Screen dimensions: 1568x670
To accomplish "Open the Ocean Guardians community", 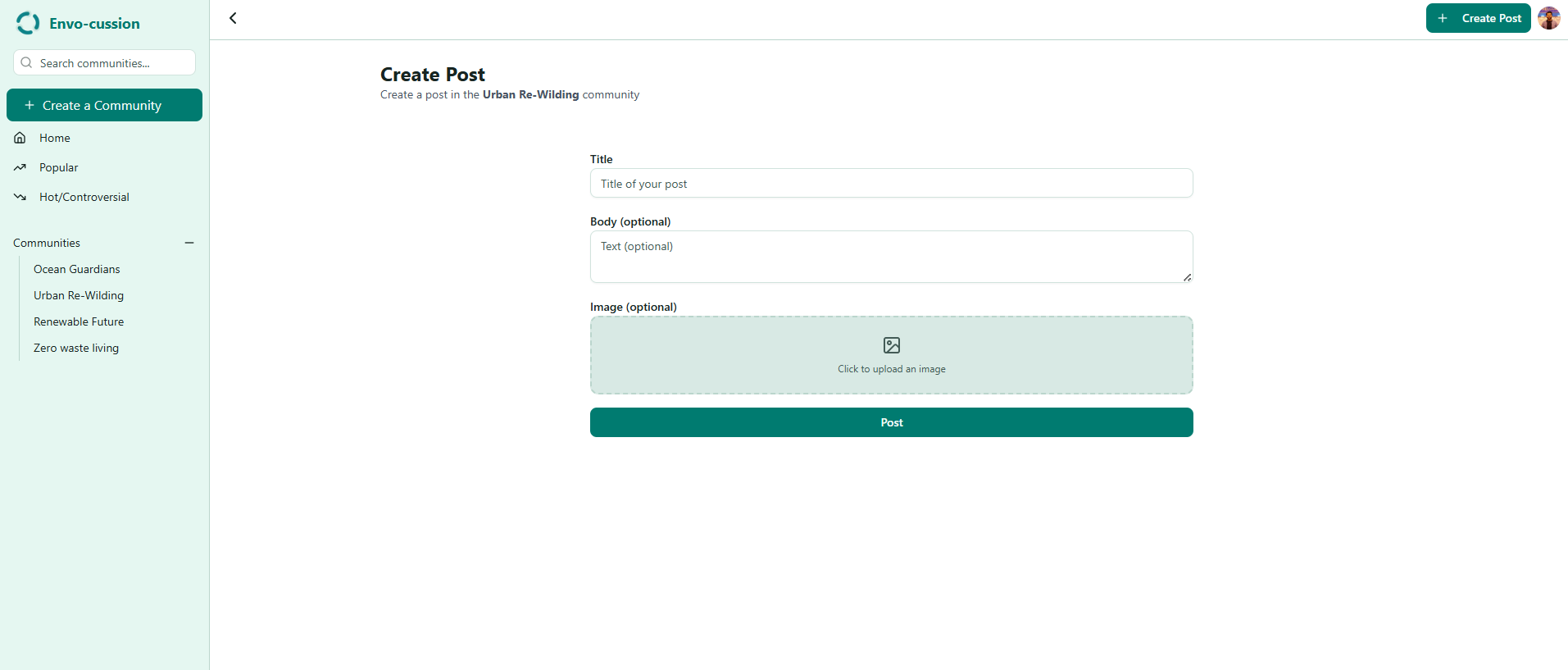I will [76, 269].
